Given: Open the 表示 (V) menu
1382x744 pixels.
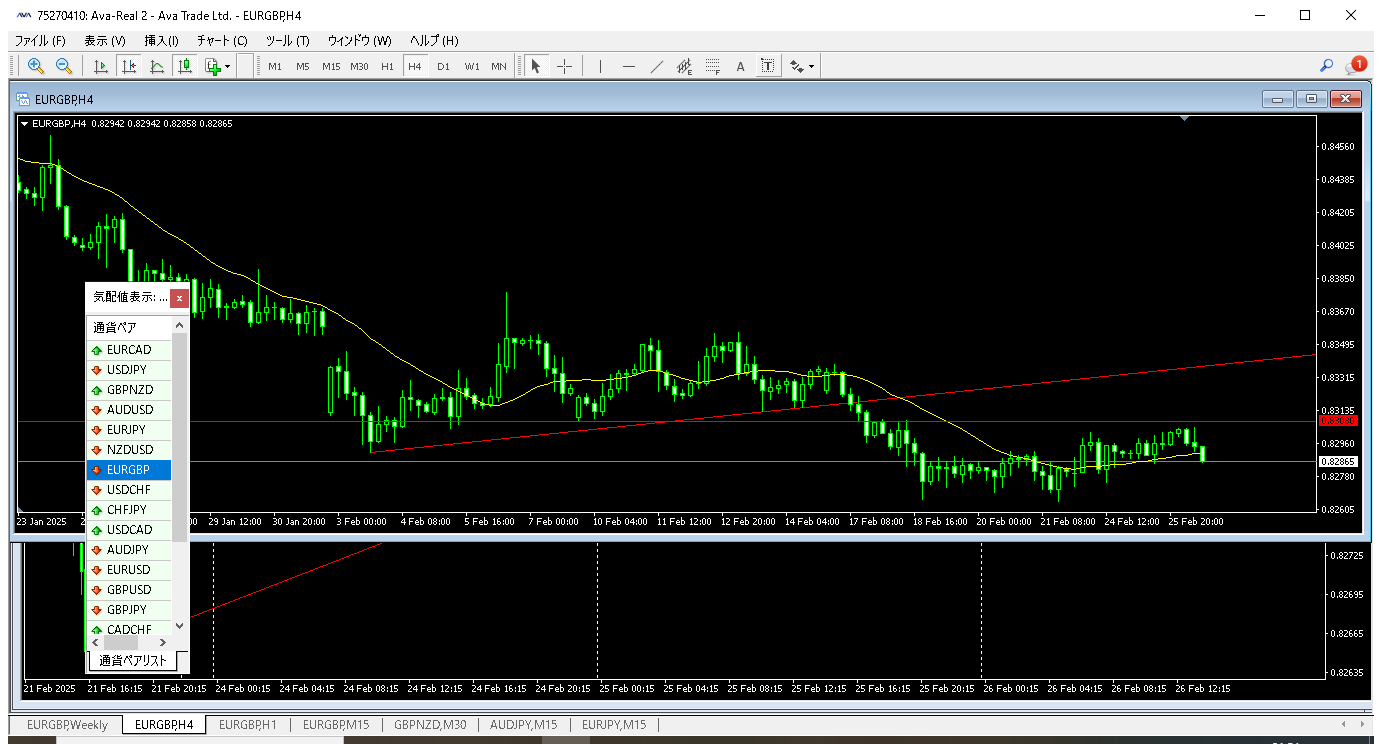Looking at the screenshot, I should click(x=105, y=41).
